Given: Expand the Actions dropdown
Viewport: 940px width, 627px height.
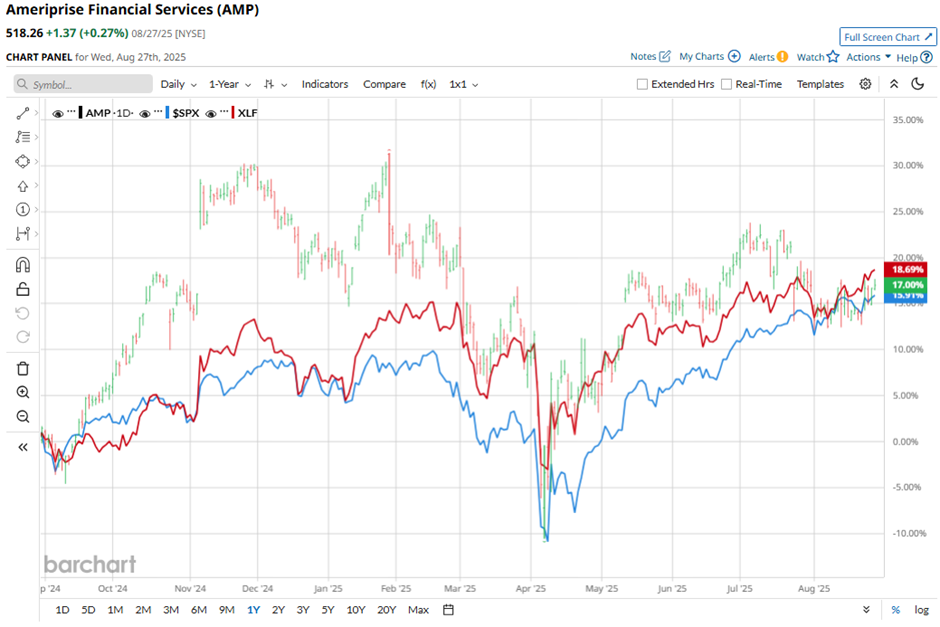Looking at the screenshot, I should (869, 57).
